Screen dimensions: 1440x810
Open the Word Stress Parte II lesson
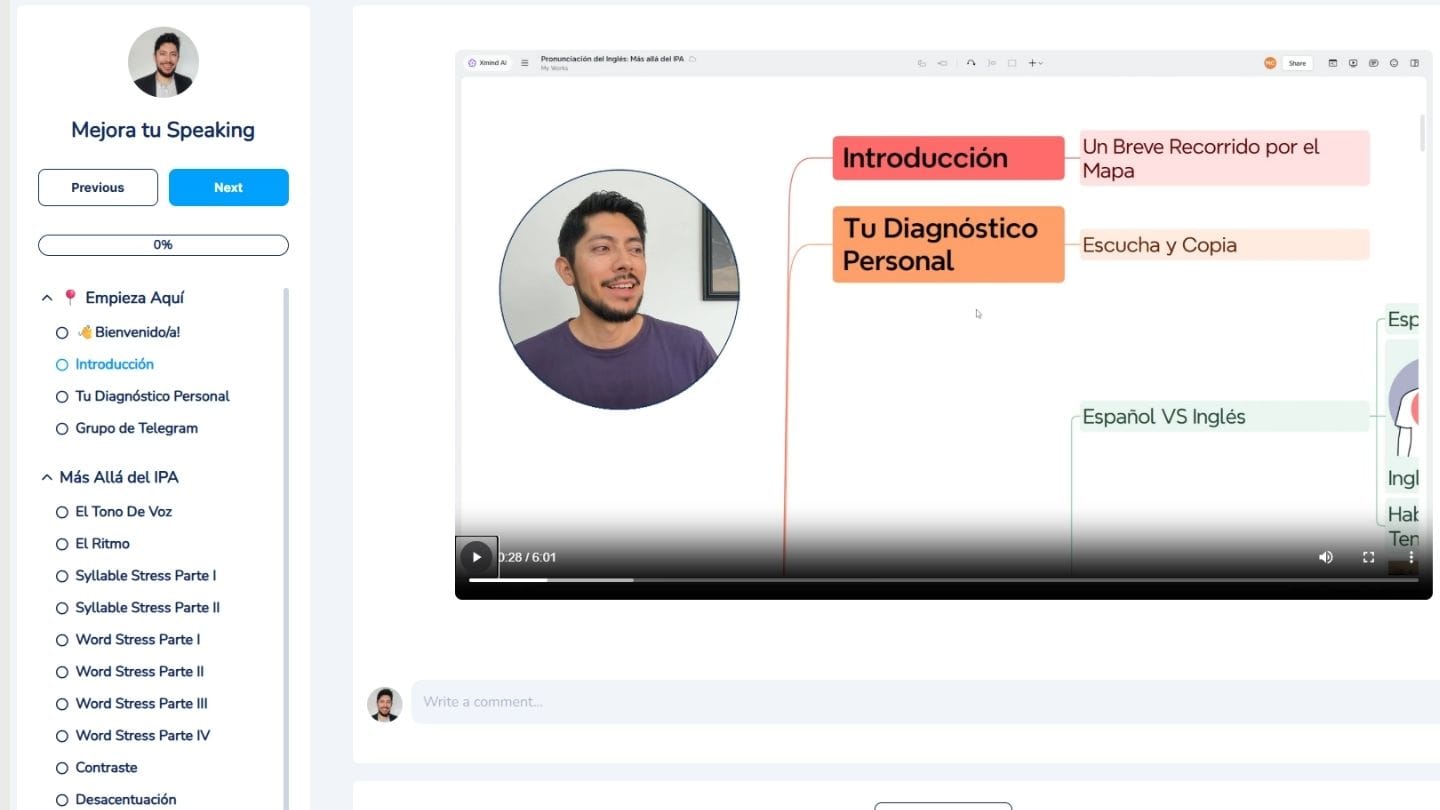pos(140,671)
